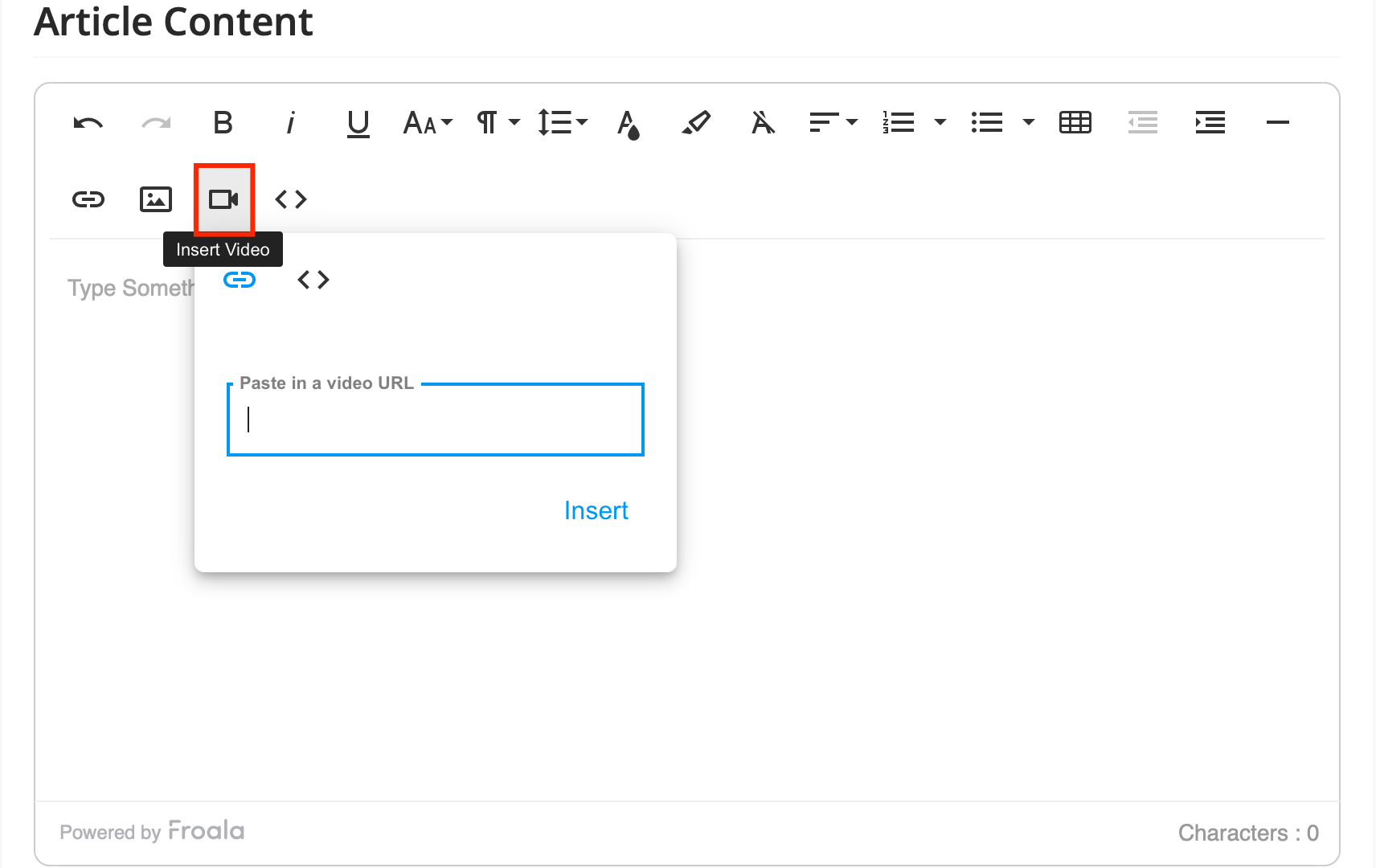Click the 'Characters : 0' counter text
The width and height of the screenshot is (1376, 868).
(1248, 833)
